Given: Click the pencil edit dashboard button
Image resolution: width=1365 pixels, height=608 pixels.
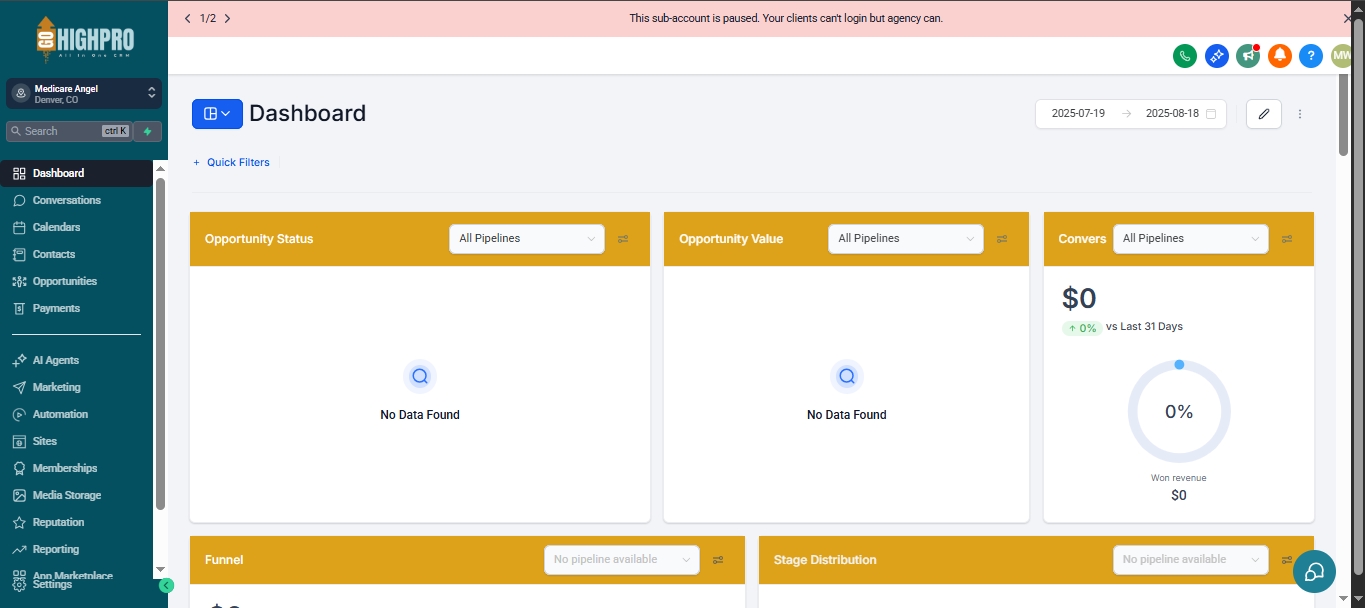Looking at the screenshot, I should [x=1264, y=114].
